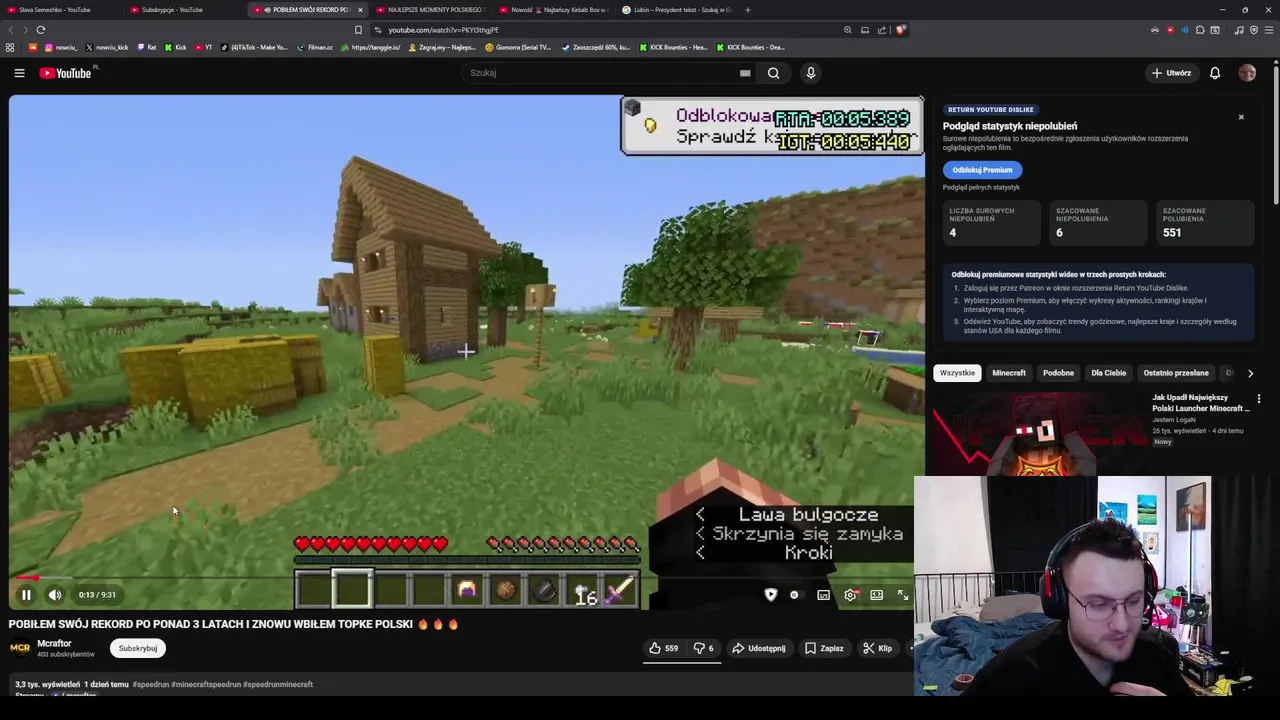Enter fullscreen mode
The image size is (1280, 720).
pyautogui.click(x=902, y=595)
